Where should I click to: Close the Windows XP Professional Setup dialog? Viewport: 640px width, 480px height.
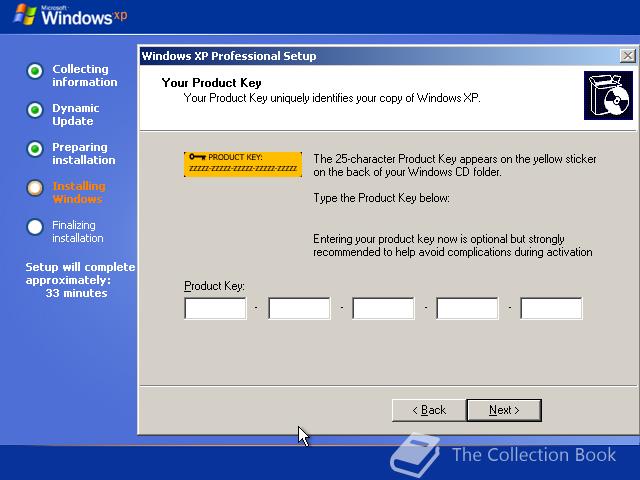point(627,56)
